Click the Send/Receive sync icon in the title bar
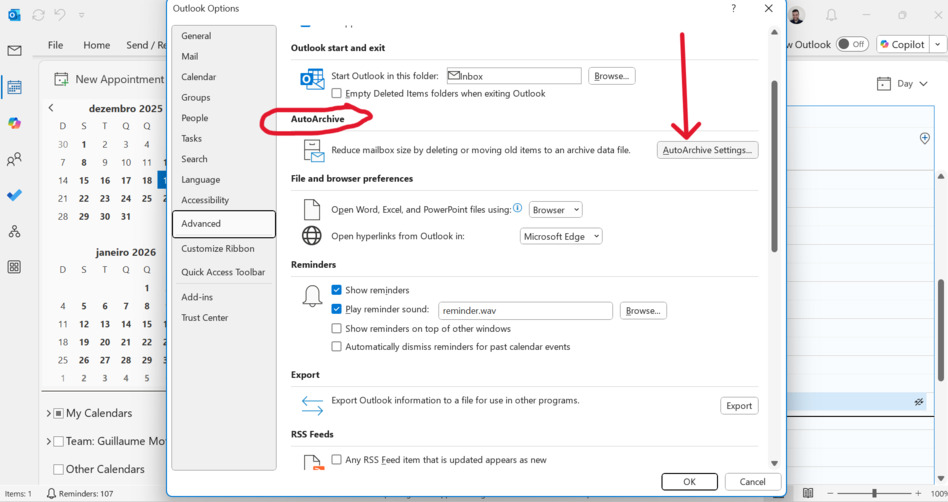 click(x=39, y=15)
